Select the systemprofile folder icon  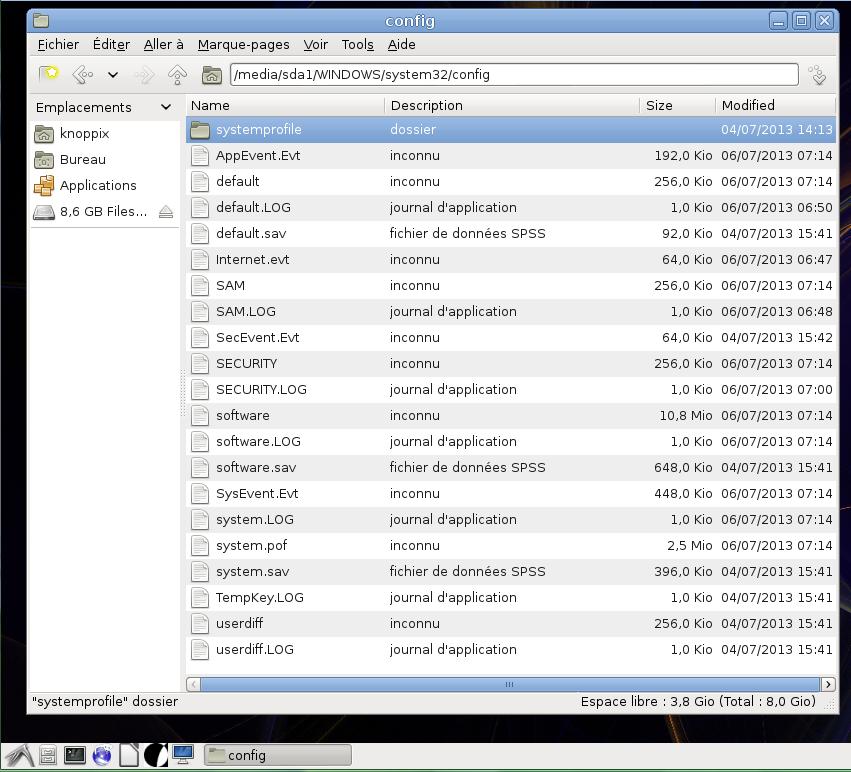(x=200, y=130)
